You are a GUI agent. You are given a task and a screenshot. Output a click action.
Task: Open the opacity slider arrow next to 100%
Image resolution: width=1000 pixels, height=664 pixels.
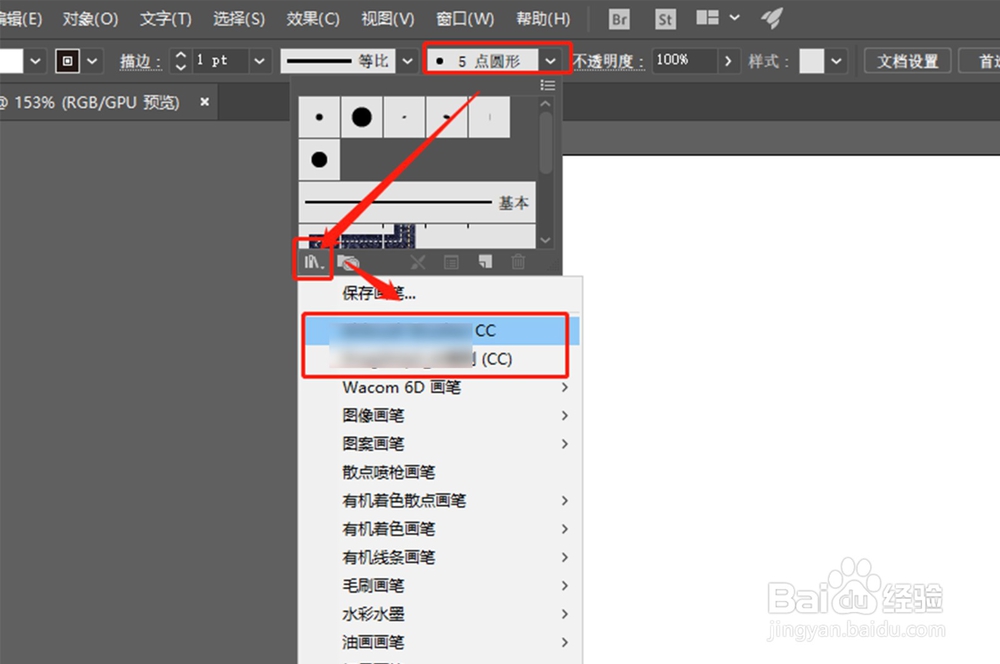click(728, 61)
